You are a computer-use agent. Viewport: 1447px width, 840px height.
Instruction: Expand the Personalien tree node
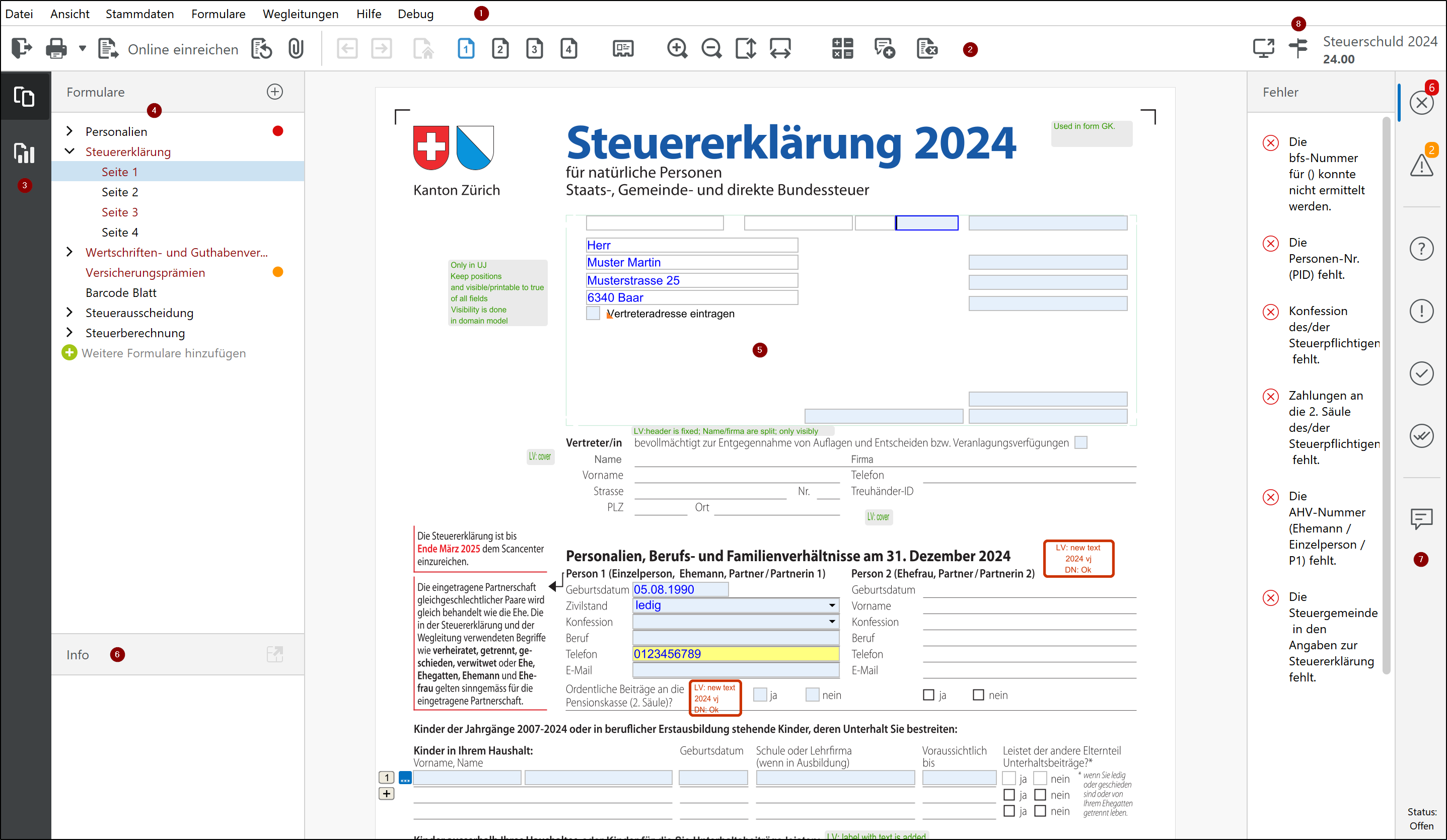point(69,131)
